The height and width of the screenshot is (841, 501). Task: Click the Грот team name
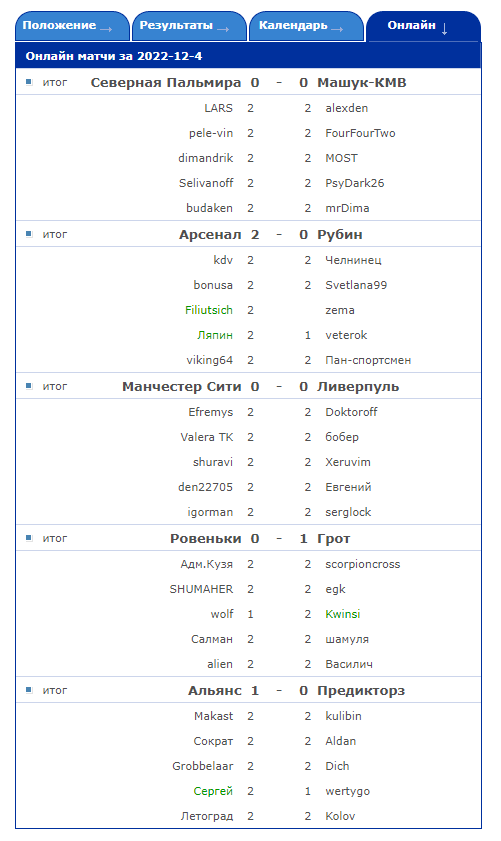click(334, 538)
